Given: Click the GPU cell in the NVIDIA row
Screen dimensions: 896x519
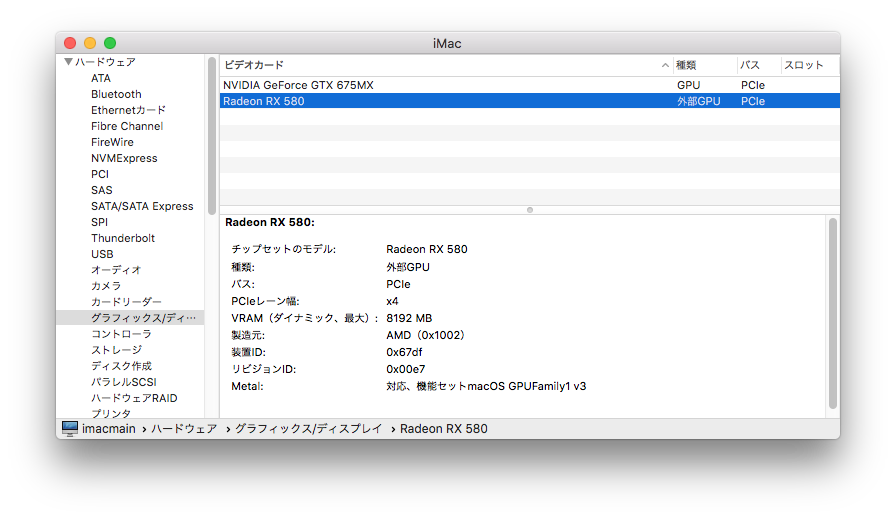Looking at the screenshot, I should (689, 85).
